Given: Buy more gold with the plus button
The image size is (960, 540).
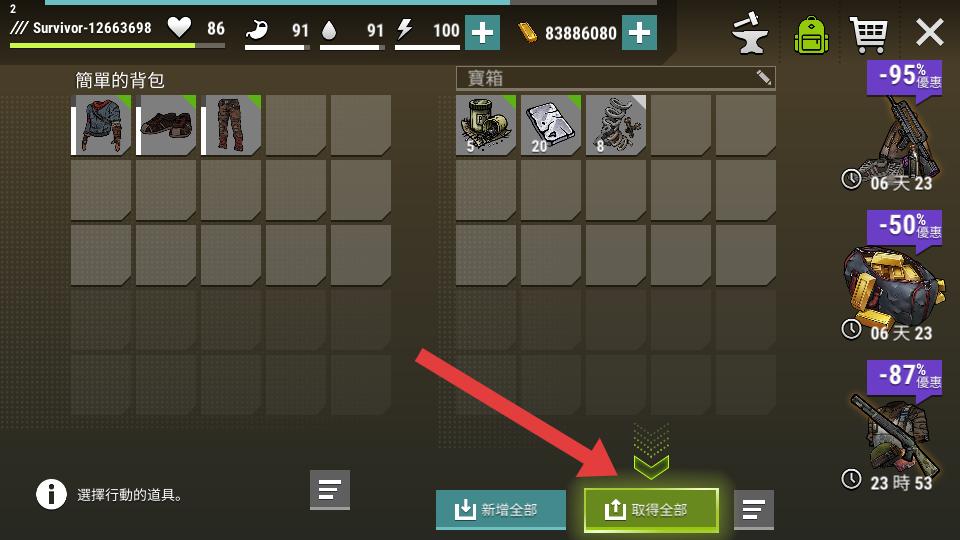Looking at the screenshot, I should tap(639, 32).
